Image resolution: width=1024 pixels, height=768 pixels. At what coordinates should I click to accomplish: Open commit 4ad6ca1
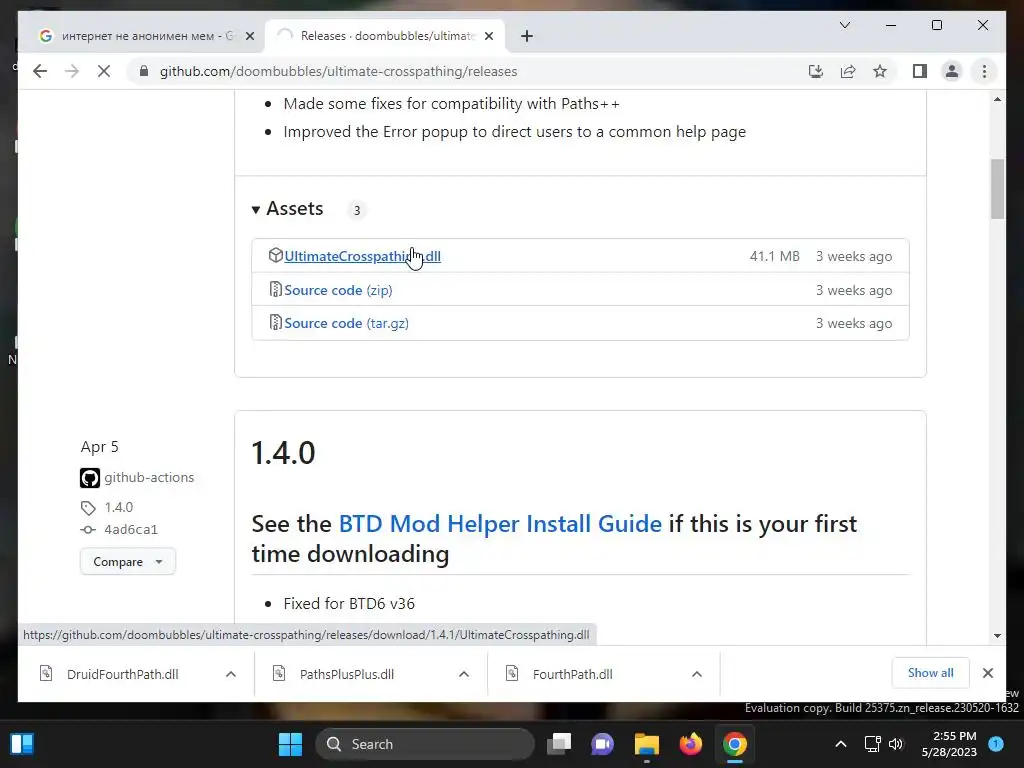tap(131, 530)
